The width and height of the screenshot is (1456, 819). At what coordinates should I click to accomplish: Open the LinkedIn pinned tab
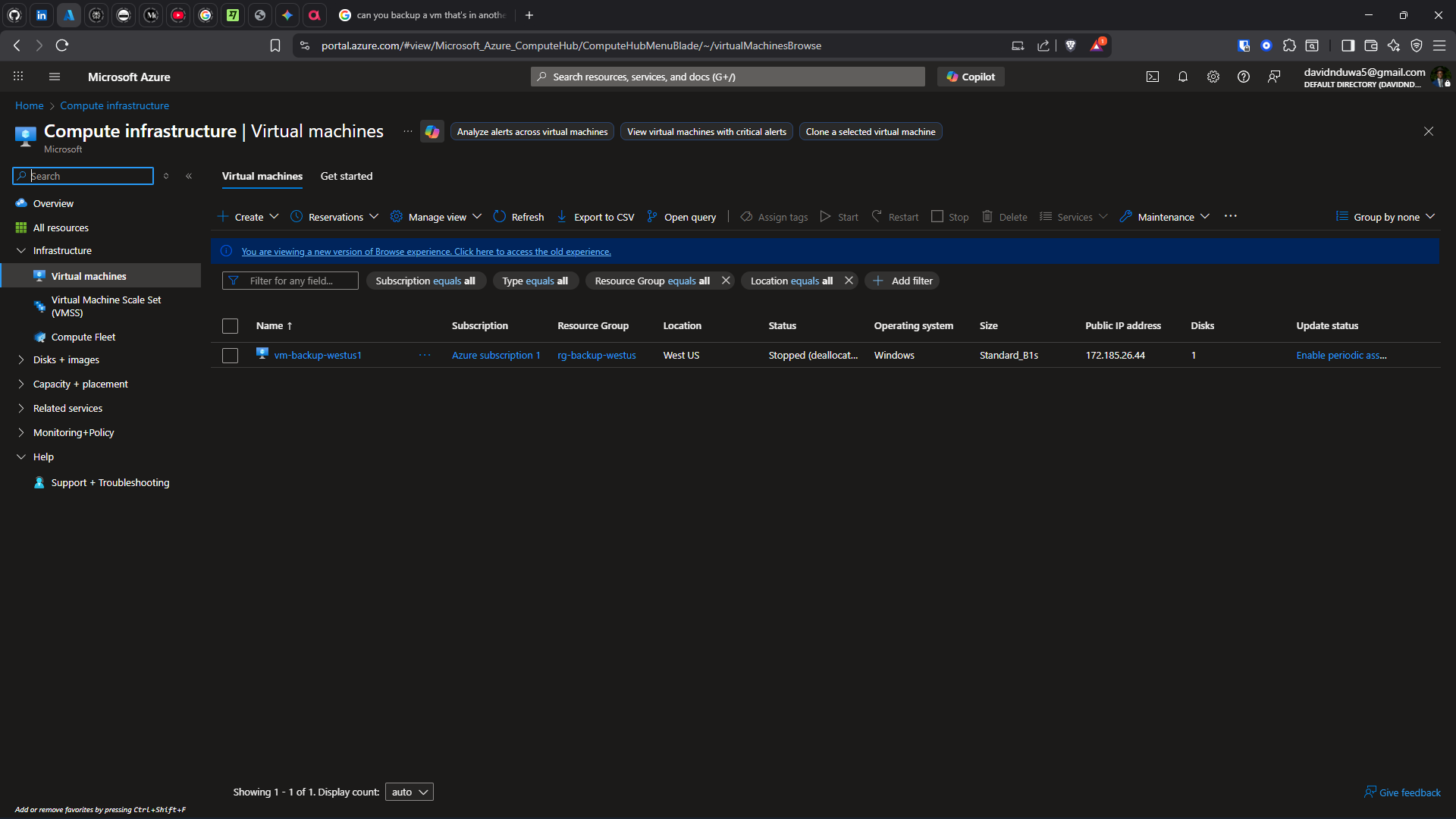tap(42, 14)
